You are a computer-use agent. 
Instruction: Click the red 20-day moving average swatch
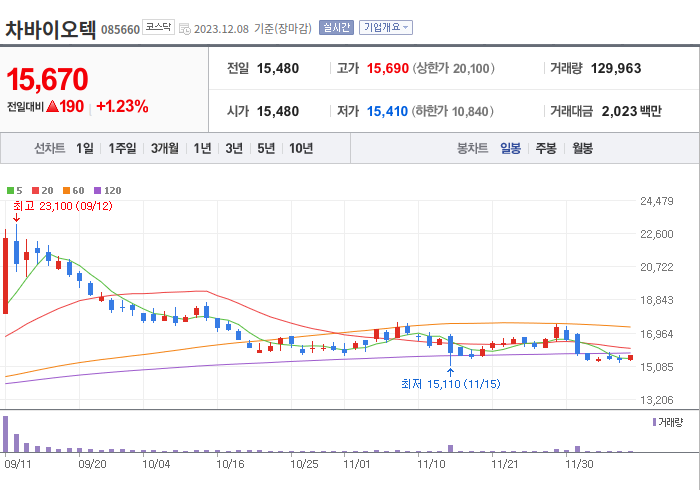point(35,191)
